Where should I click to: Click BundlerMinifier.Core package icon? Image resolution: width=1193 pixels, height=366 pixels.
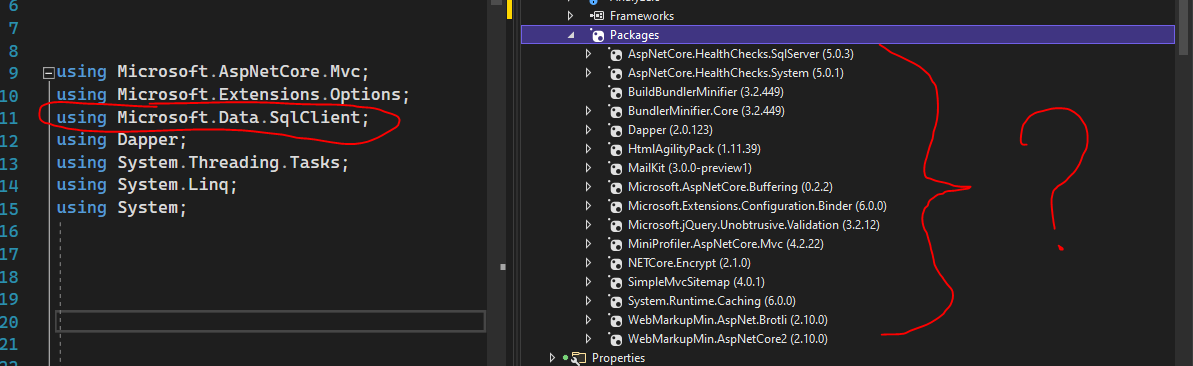(x=616, y=111)
